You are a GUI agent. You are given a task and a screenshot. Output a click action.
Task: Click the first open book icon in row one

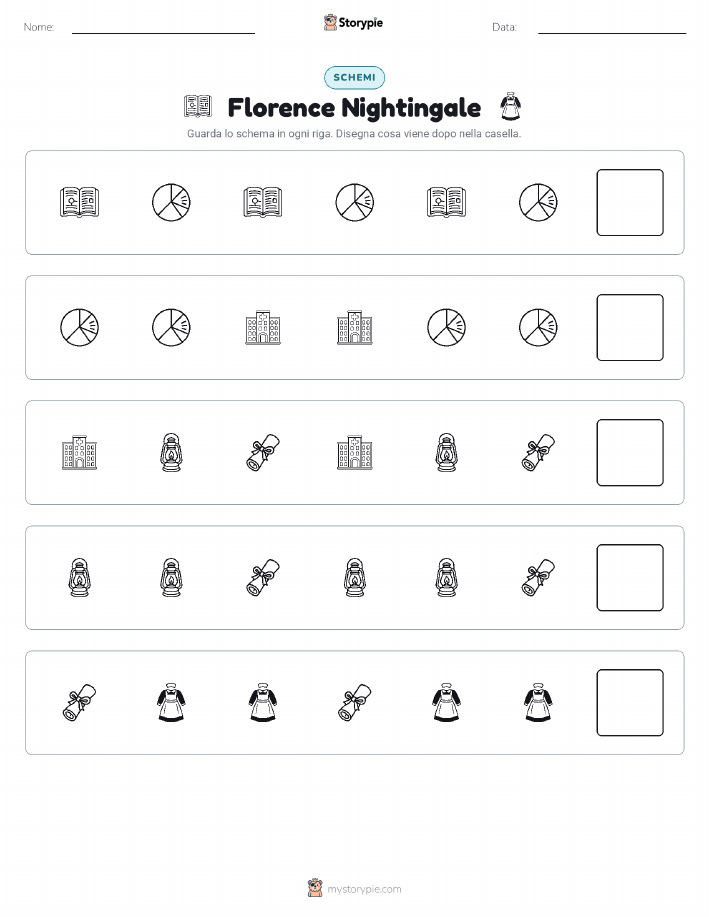coord(80,202)
